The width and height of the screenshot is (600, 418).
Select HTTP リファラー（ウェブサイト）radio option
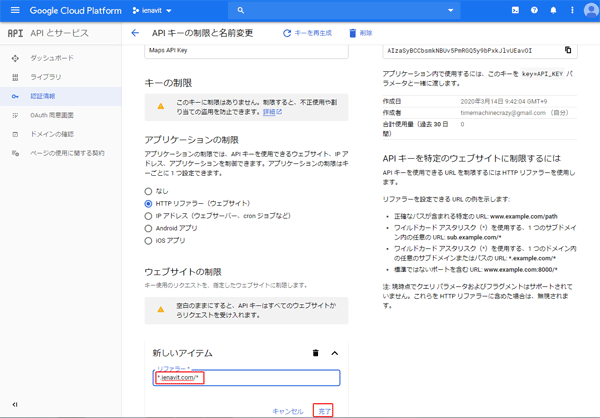(x=148, y=204)
